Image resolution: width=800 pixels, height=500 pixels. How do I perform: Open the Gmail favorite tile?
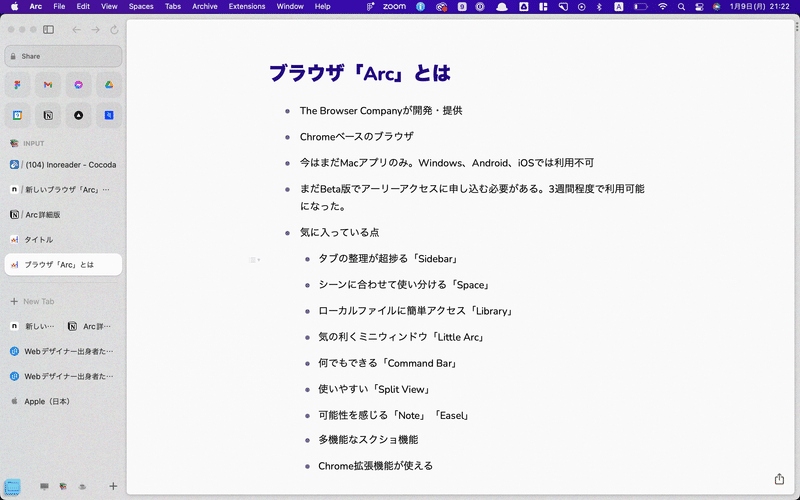point(48,85)
